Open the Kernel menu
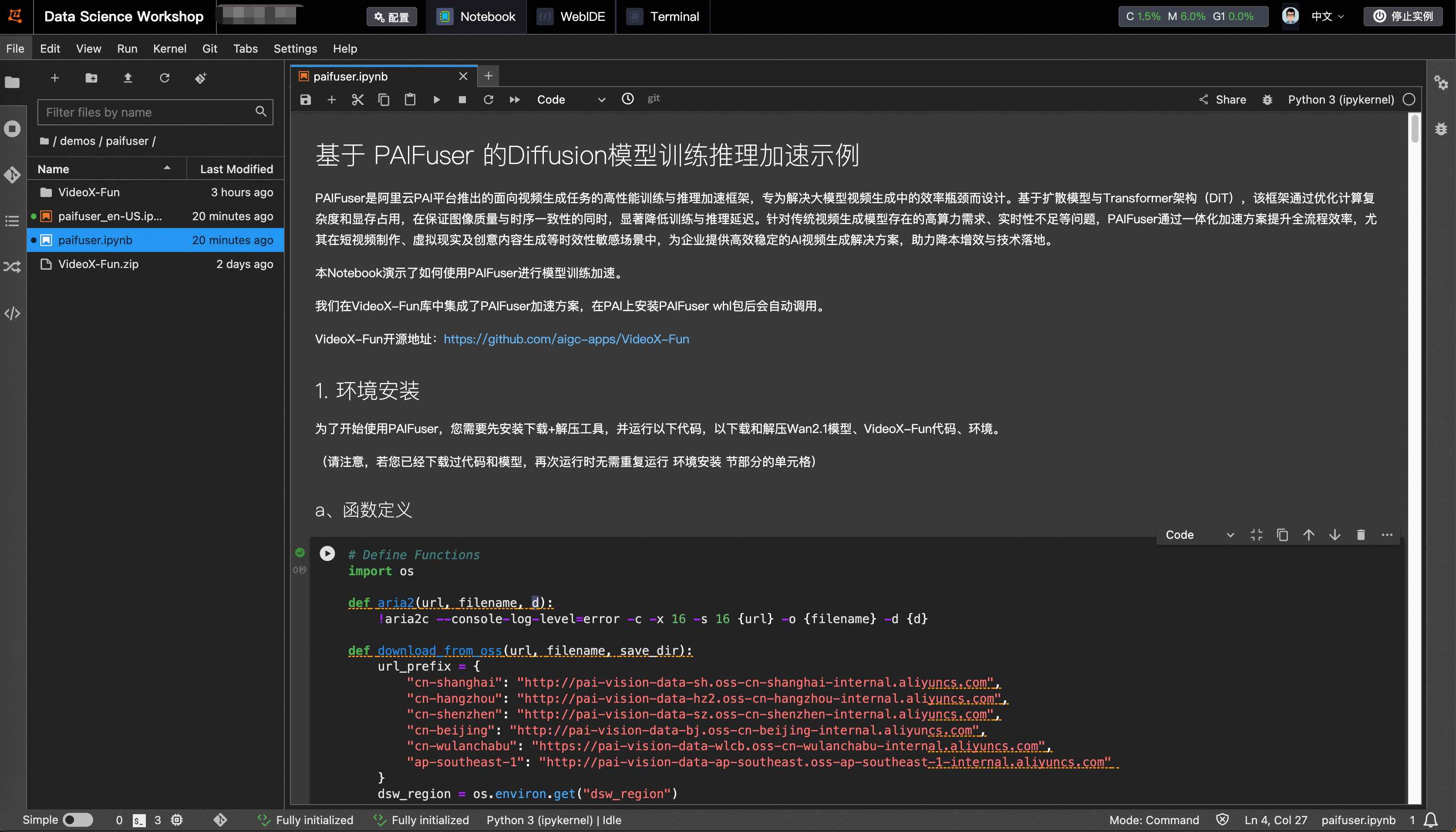Viewport: 1456px width, 832px height. click(x=169, y=49)
